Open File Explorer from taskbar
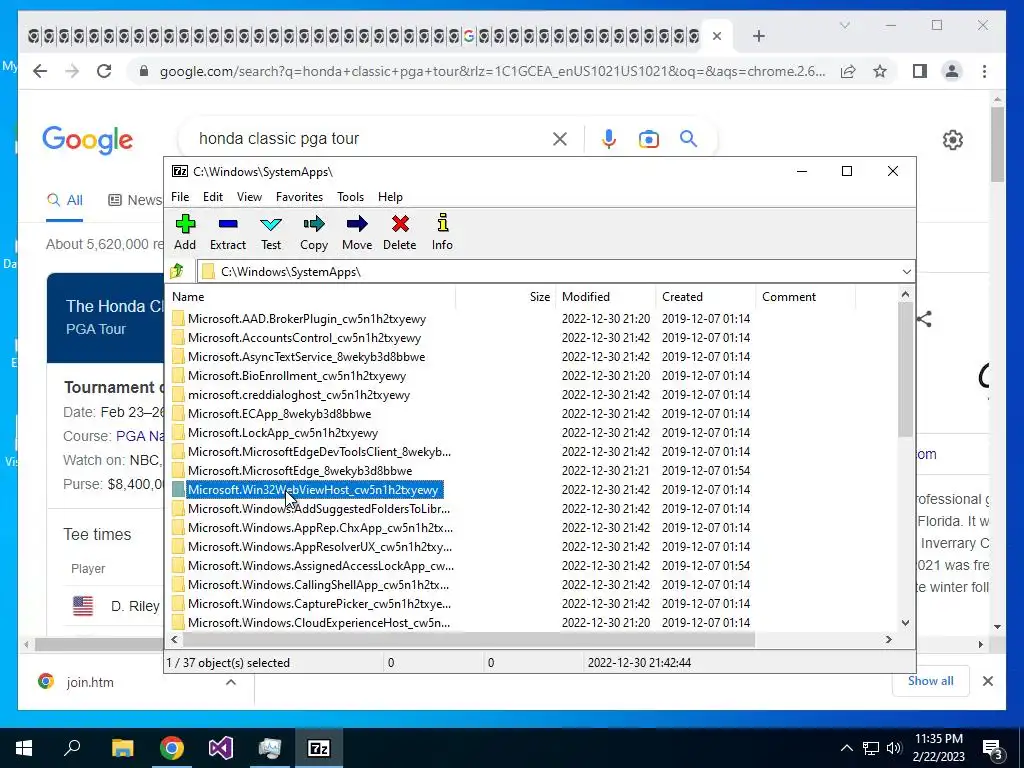Image resolution: width=1024 pixels, height=768 pixels. tap(122, 748)
